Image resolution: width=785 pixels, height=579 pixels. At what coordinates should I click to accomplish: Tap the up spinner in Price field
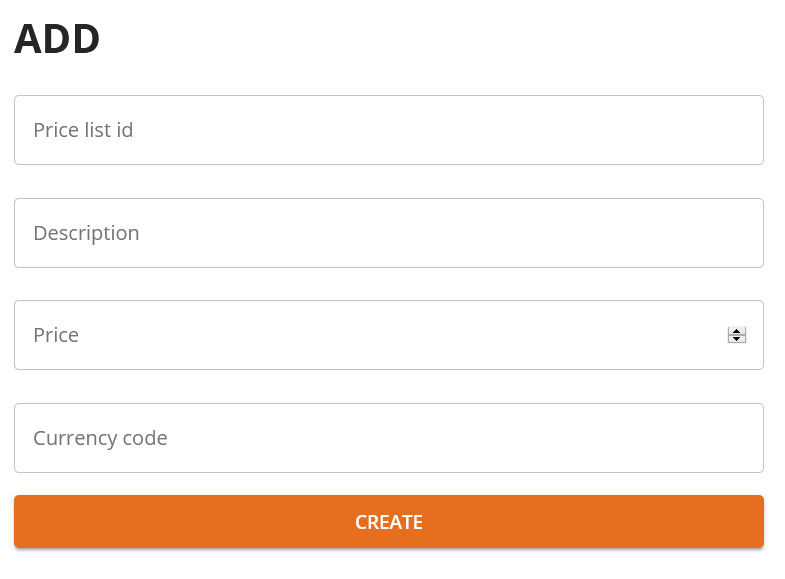coord(737,331)
